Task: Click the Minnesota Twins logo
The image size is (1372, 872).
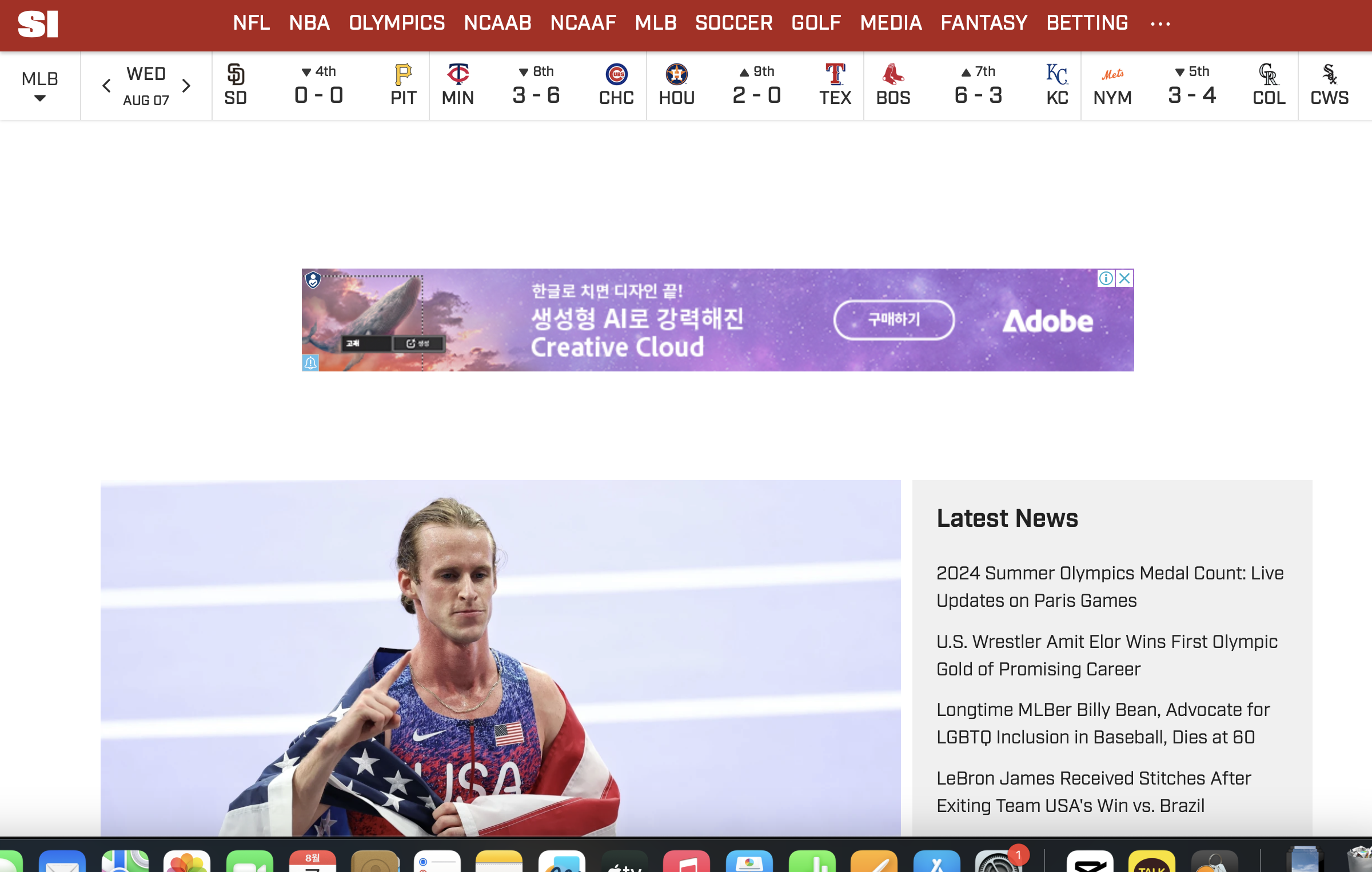Action: click(x=458, y=74)
